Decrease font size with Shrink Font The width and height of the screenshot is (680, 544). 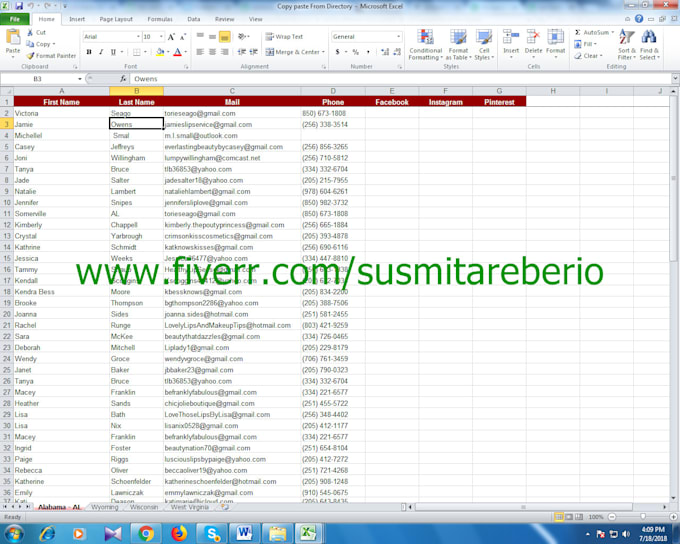pos(183,37)
